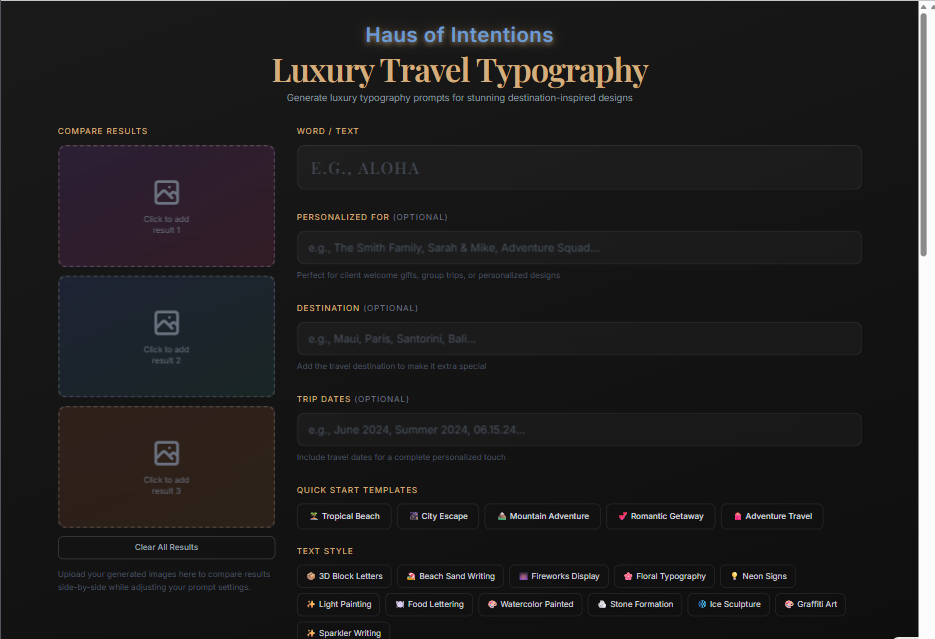Click 'Luxury Travel Typography' title
Screen dimensions: 935x639
(460, 71)
